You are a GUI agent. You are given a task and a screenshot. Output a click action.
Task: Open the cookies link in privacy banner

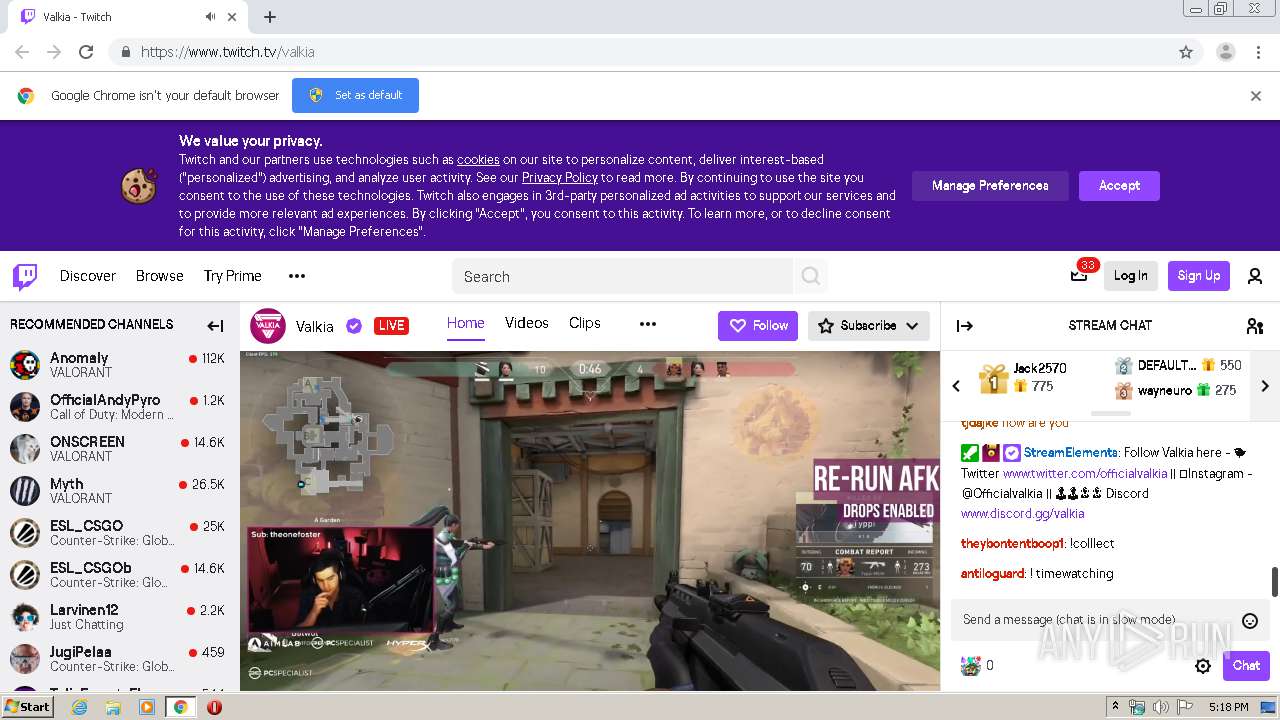478,160
